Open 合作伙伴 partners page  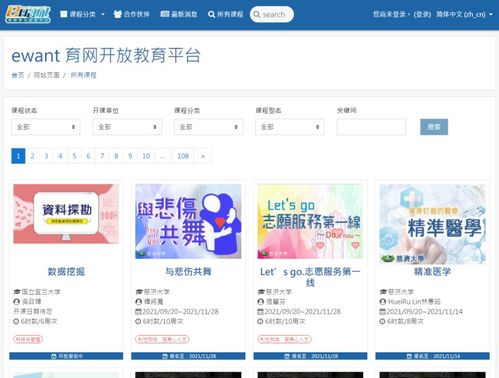tap(131, 14)
